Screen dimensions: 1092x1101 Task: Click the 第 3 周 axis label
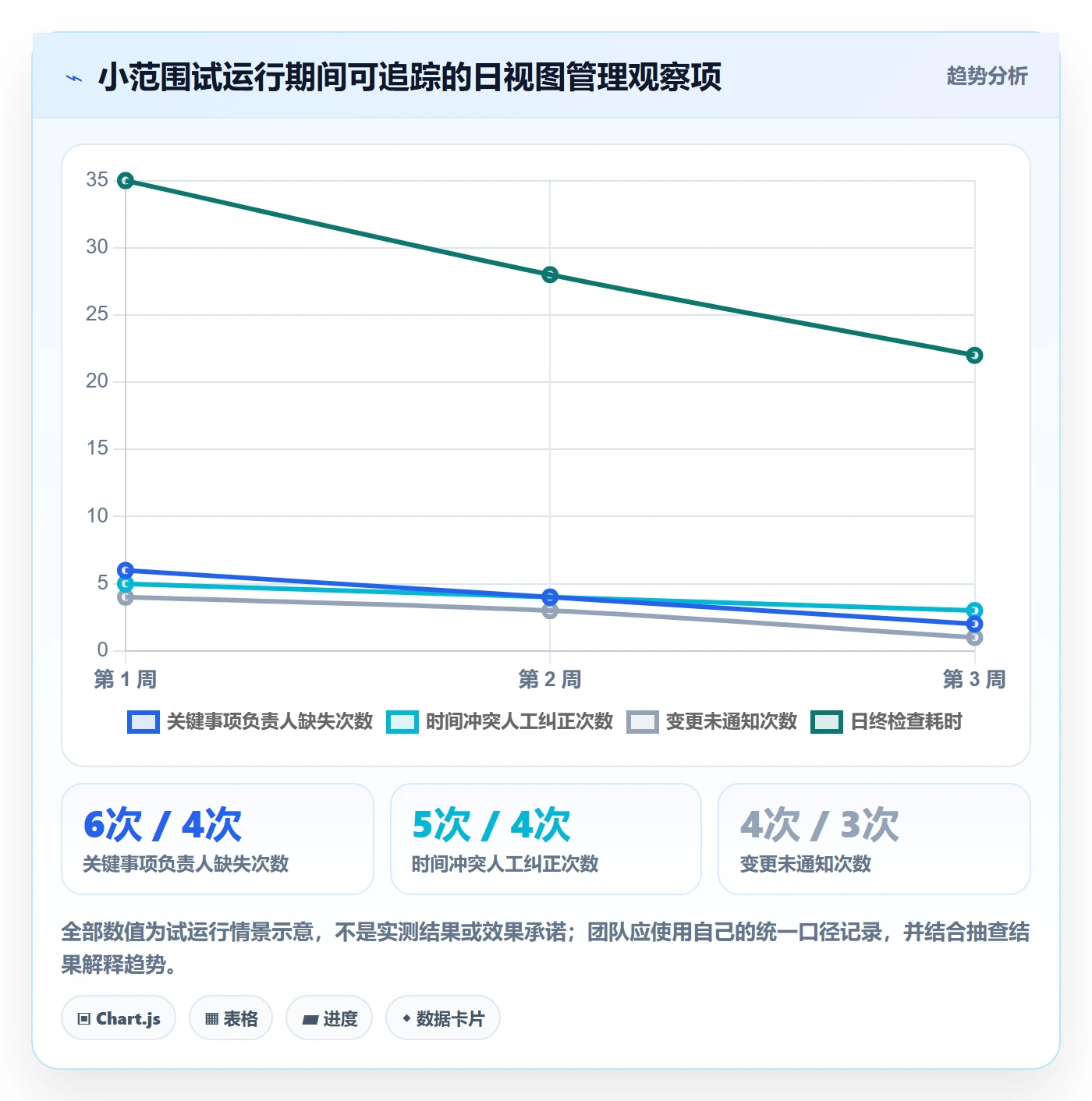(x=974, y=679)
